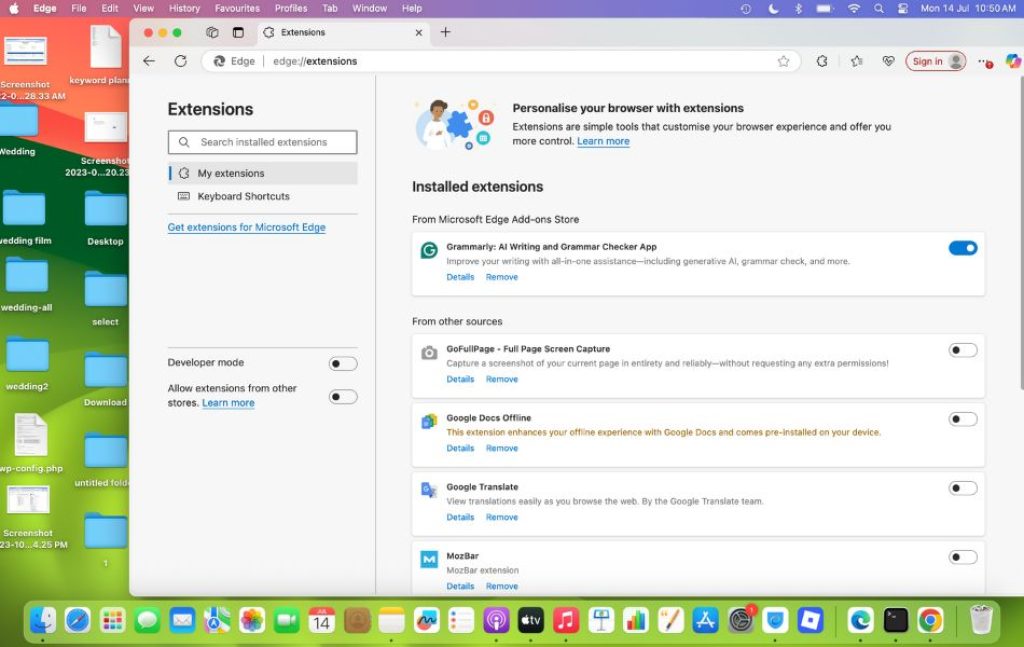This screenshot has width=1024, height=647.
Task: Open the Extensions toolbar puzzle icon
Action: tap(822, 61)
